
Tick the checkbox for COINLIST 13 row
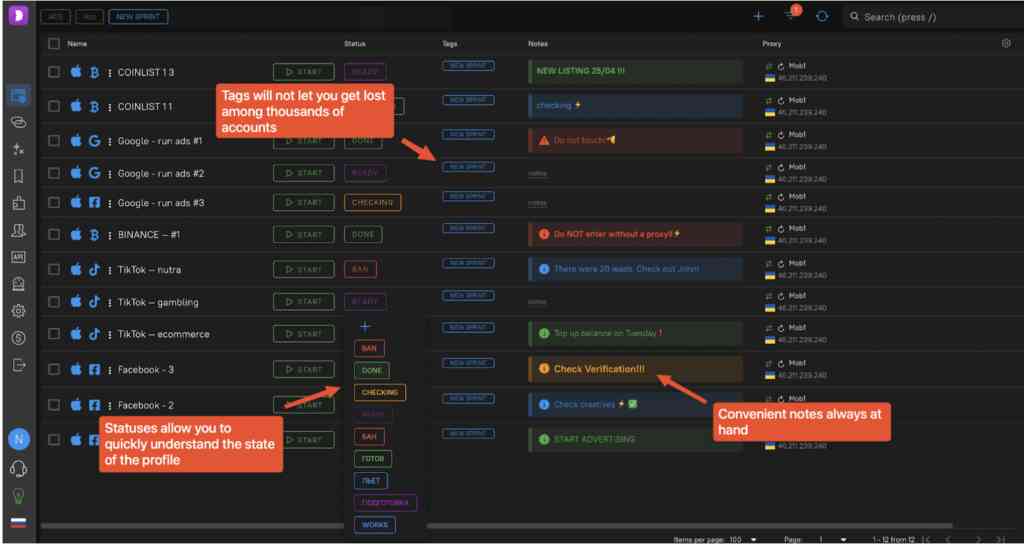coord(54,72)
